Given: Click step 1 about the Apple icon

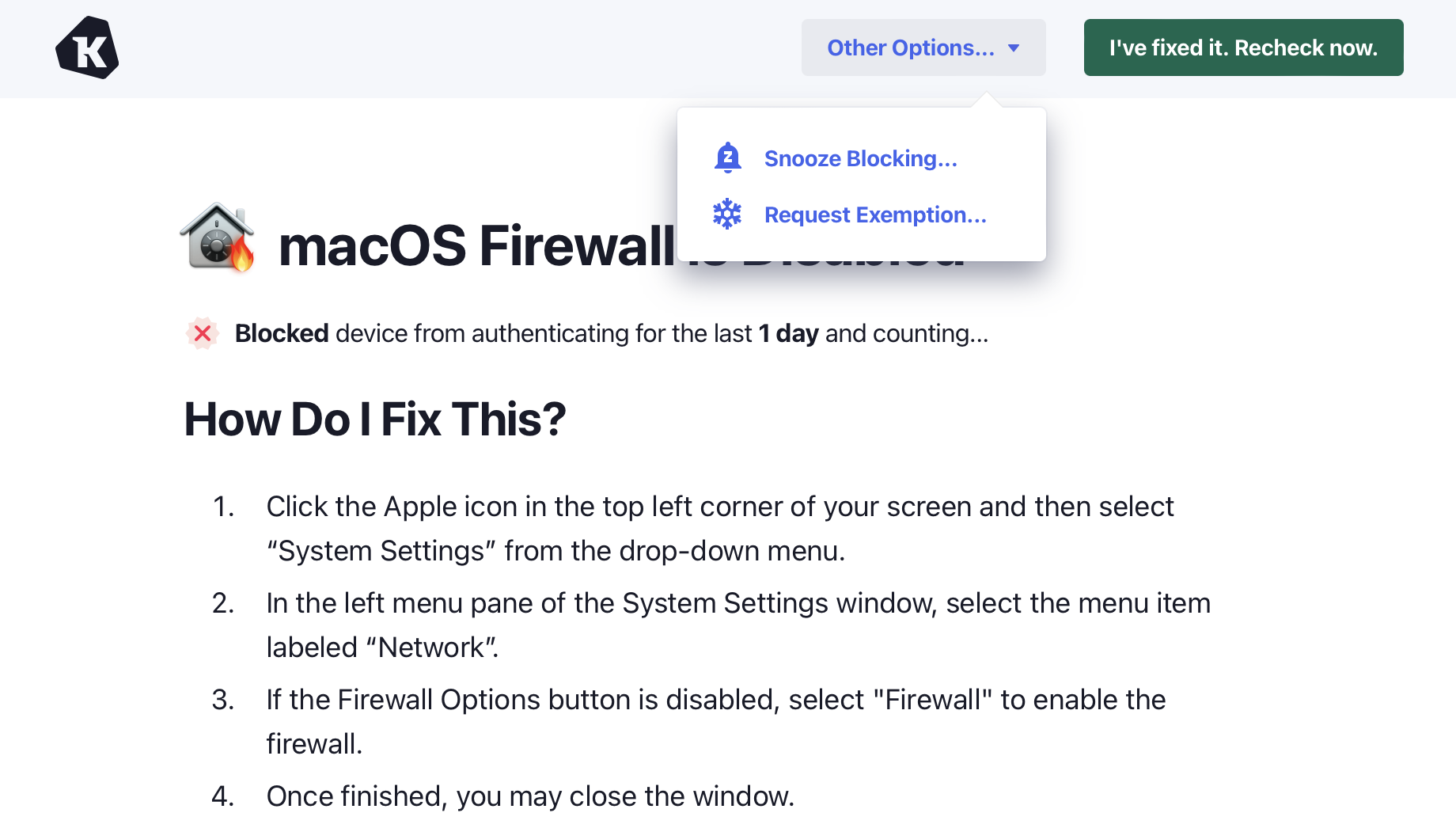Looking at the screenshot, I should tap(719, 507).
